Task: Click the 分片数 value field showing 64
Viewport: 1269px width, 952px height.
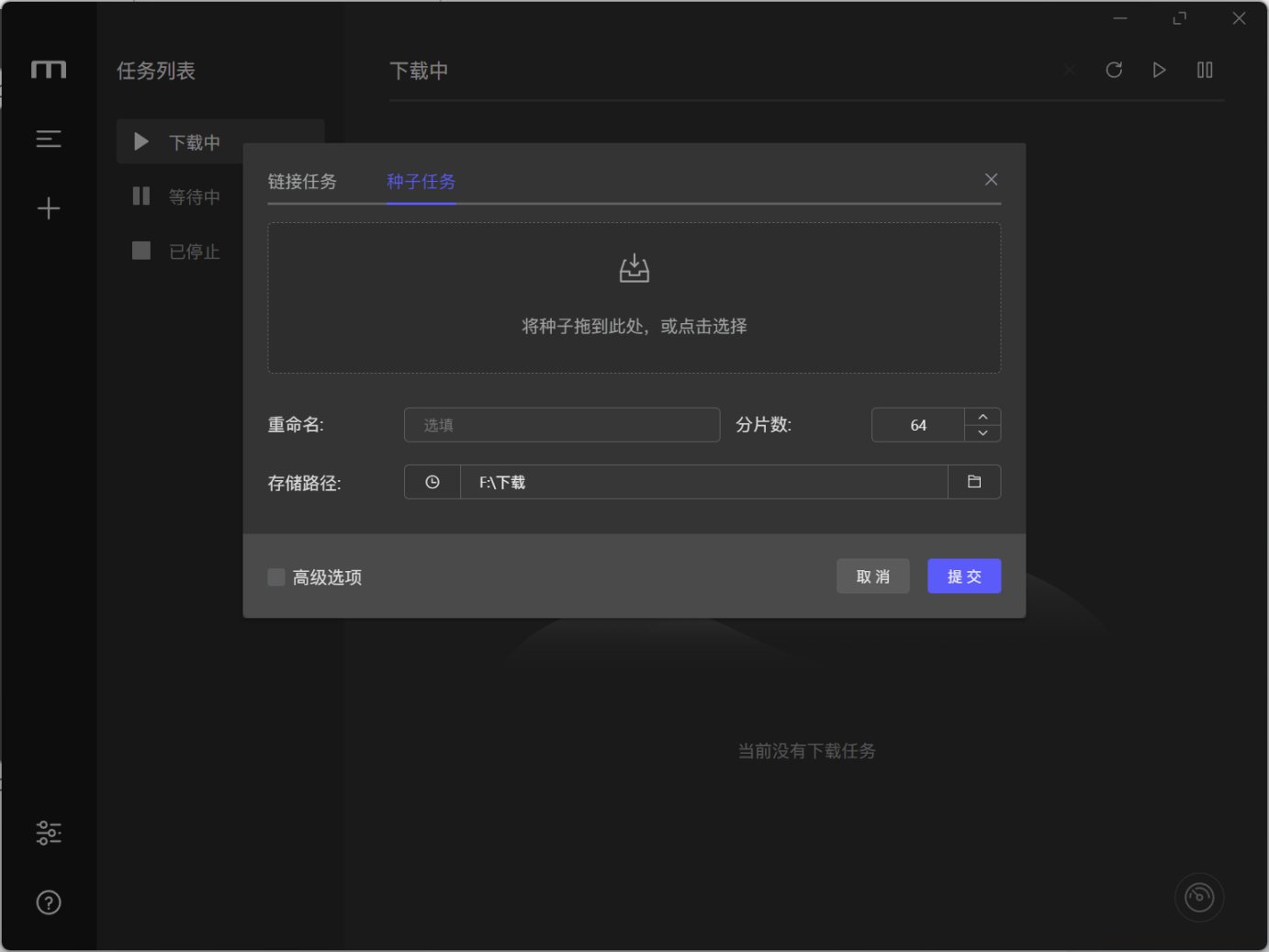Action: [918, 425]
